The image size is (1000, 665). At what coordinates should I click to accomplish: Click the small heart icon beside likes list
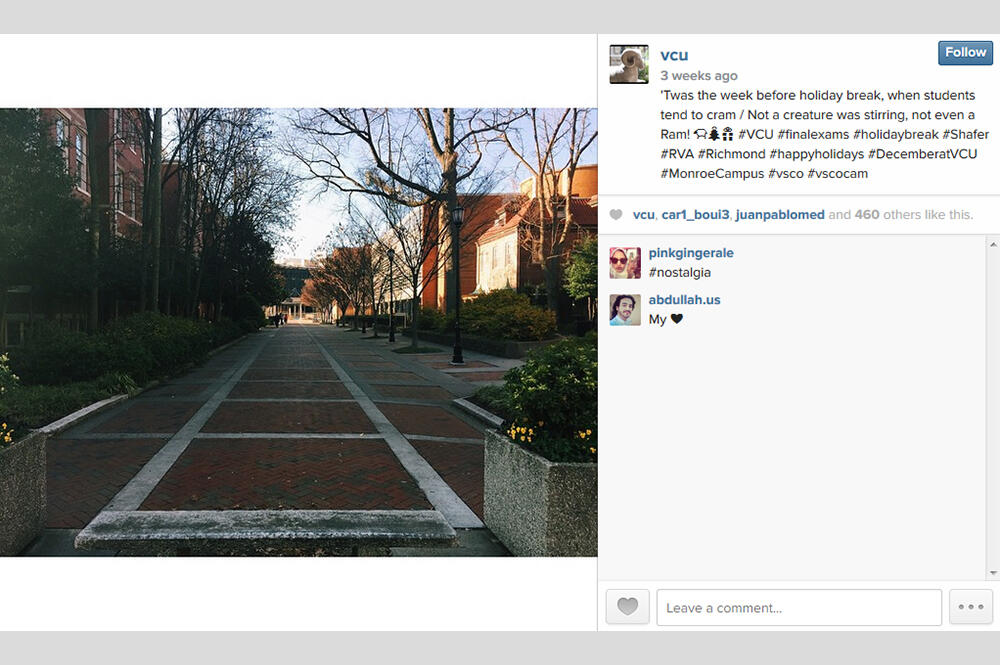(616, 215)
